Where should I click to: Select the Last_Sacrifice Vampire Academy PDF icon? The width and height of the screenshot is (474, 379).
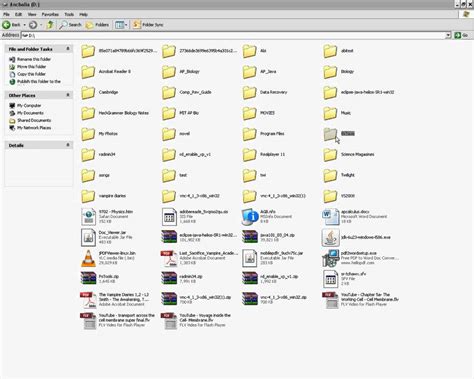[169, 258]
